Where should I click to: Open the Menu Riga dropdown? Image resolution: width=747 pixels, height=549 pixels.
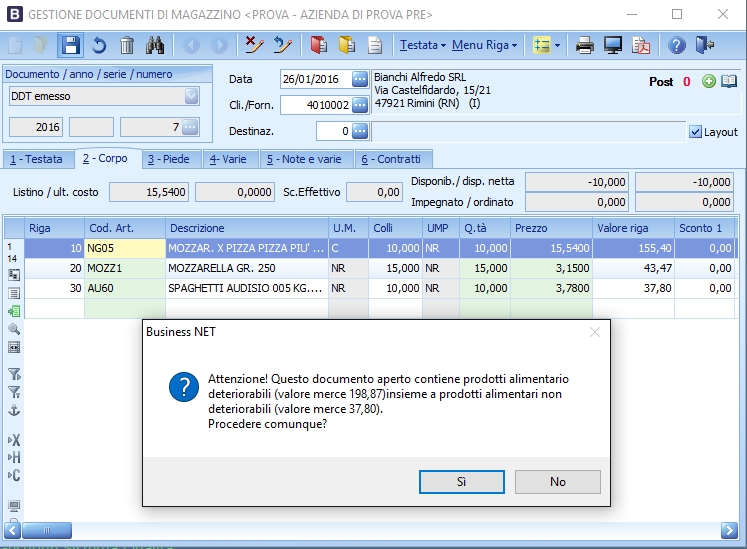click(x=485, y=45)
